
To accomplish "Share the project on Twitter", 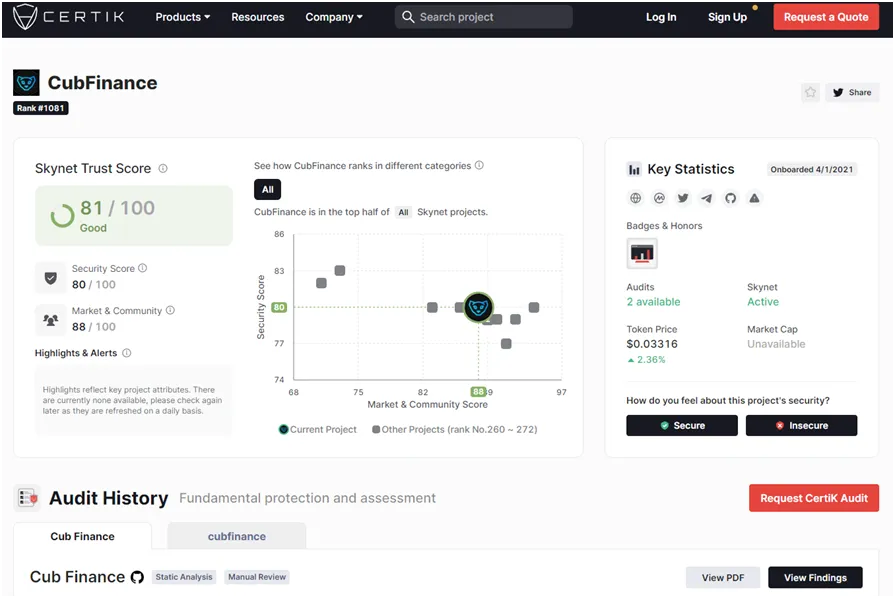I will coord(852,92).
